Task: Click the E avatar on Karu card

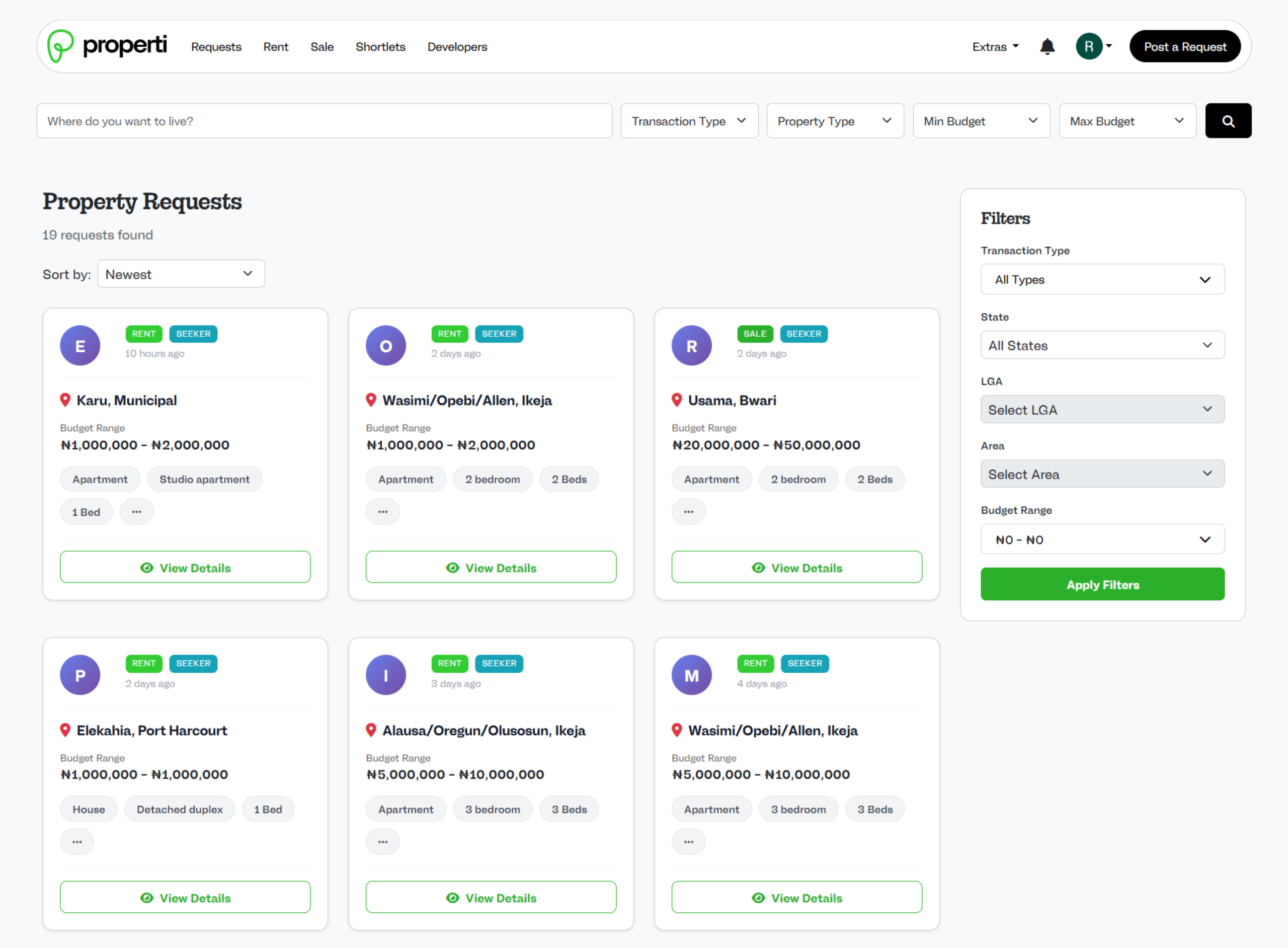Action: point(80,346)
